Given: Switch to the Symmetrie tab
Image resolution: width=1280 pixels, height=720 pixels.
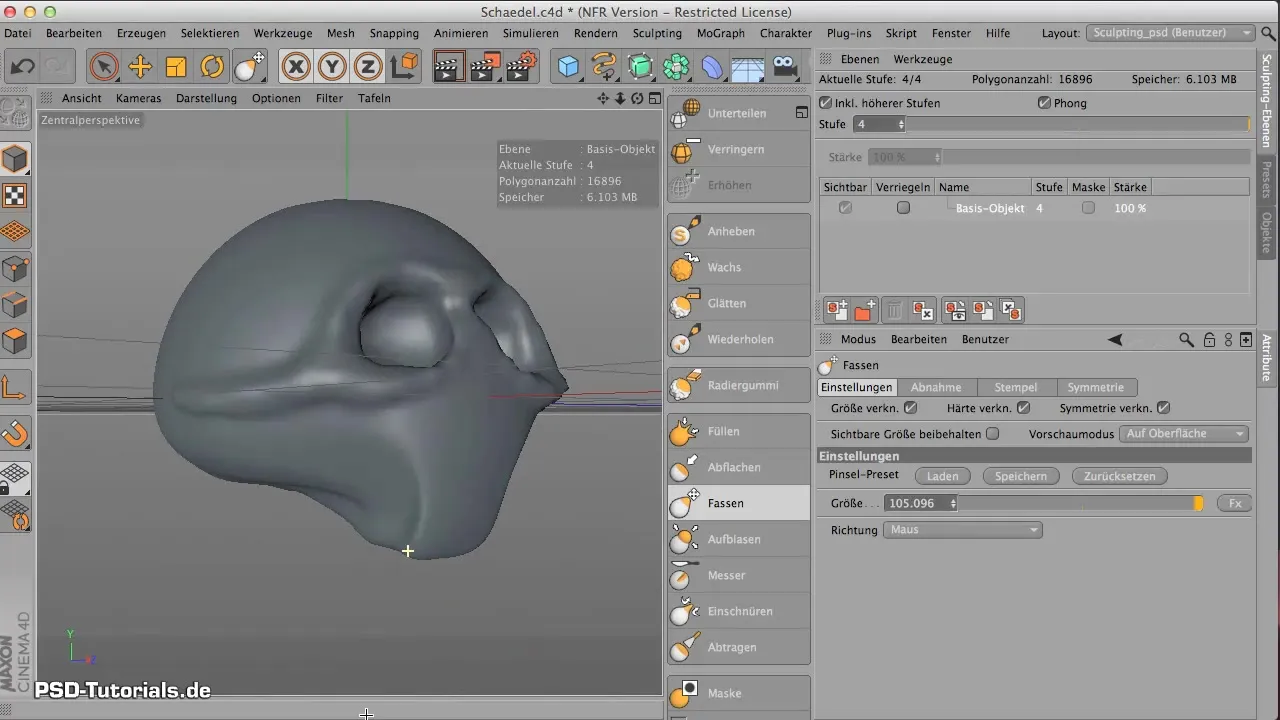Looking at the screenshot, I should pos(1095,387).
